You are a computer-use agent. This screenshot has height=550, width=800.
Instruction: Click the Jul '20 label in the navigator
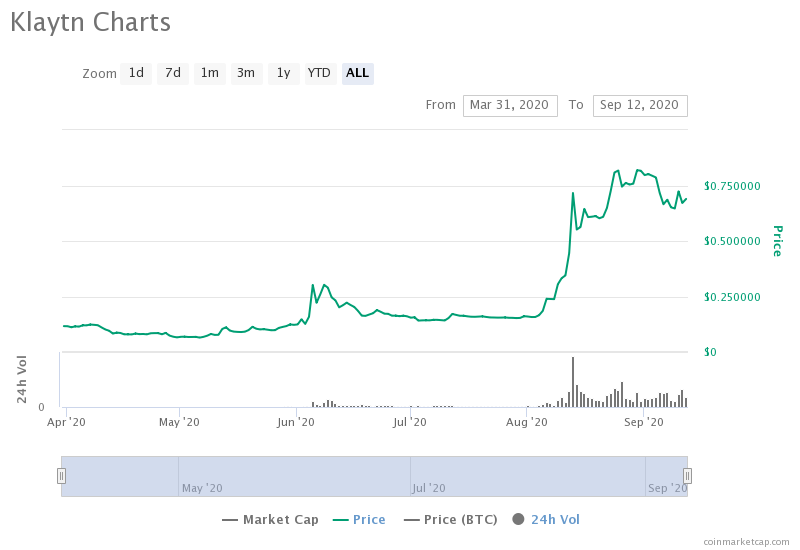click(429, 488)
